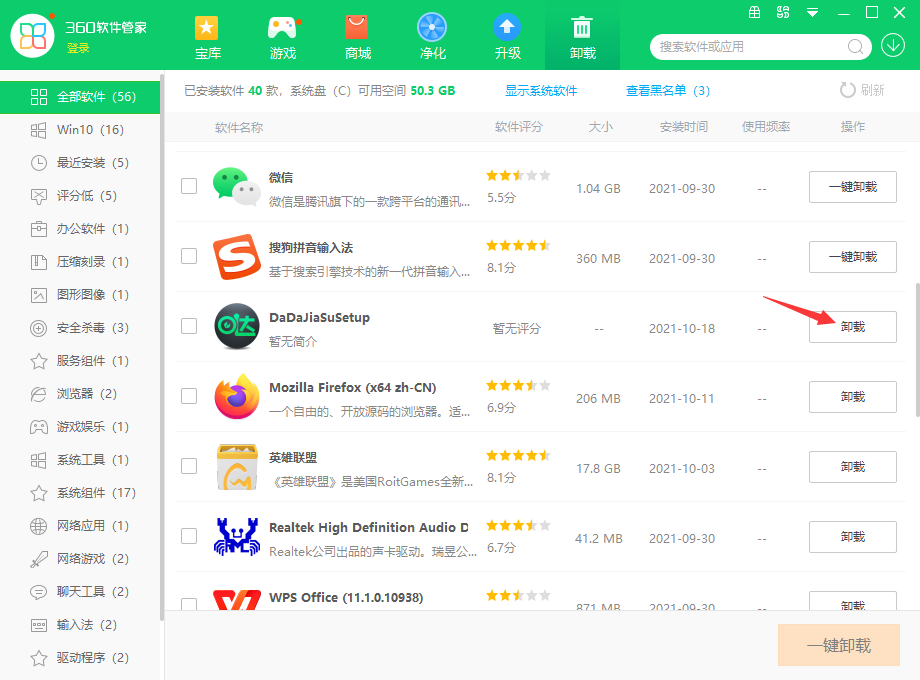Viewport: 920px width, 680px height.
Task: Sort by 软件评分 column header
Action: tap(519, 127)
